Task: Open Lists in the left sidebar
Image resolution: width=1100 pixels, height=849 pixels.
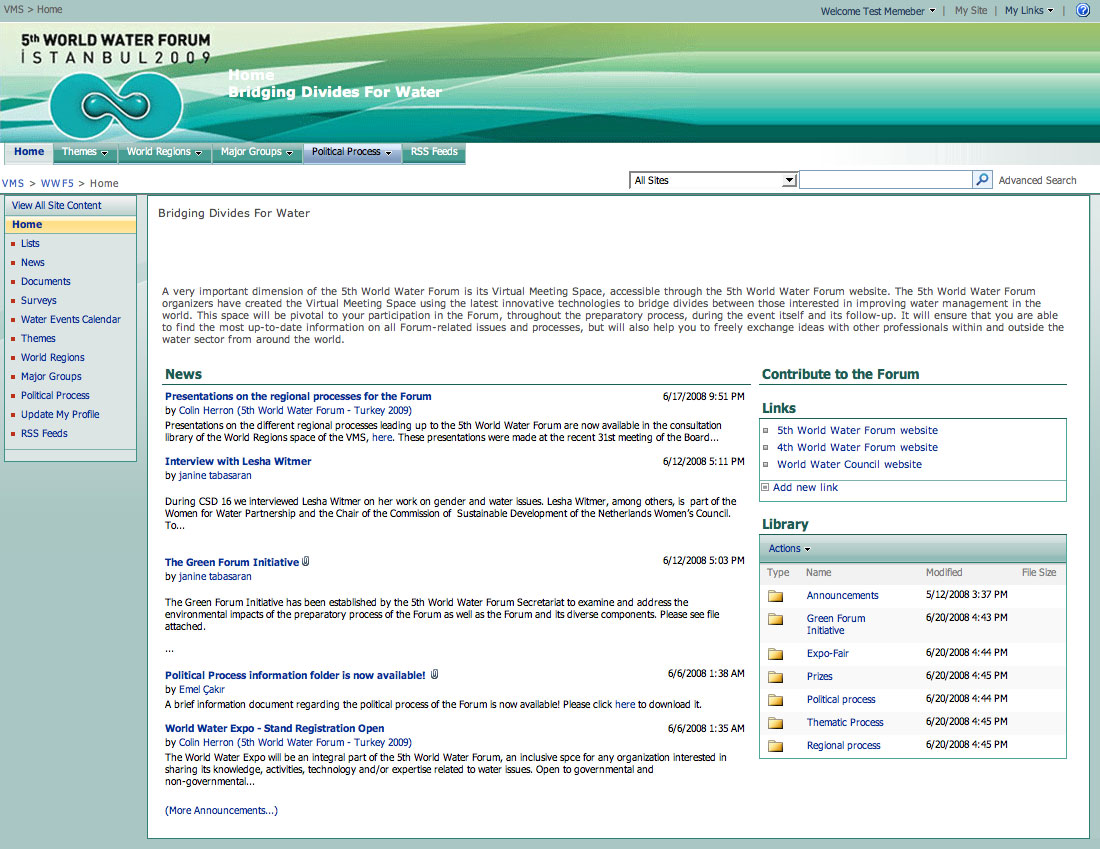Action: pos(30,243)
